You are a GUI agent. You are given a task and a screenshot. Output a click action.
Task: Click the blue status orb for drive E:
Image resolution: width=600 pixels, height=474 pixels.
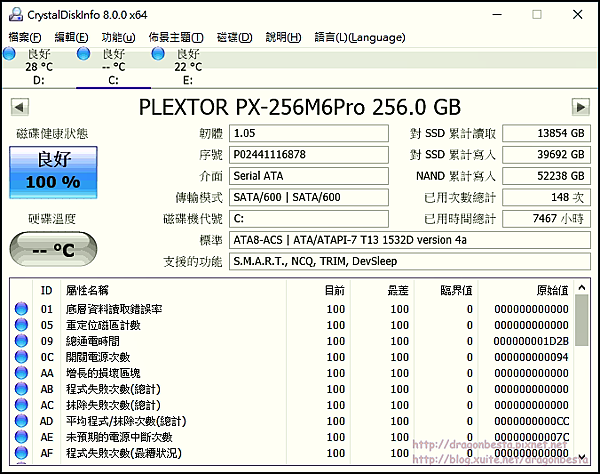pyautogui.click(x=158, y=54)
